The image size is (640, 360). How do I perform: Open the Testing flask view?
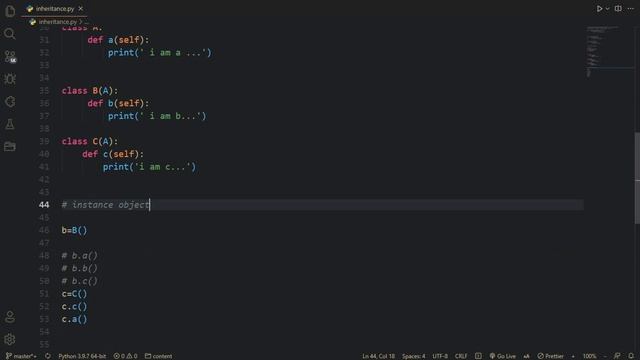(x=10, y=124)
